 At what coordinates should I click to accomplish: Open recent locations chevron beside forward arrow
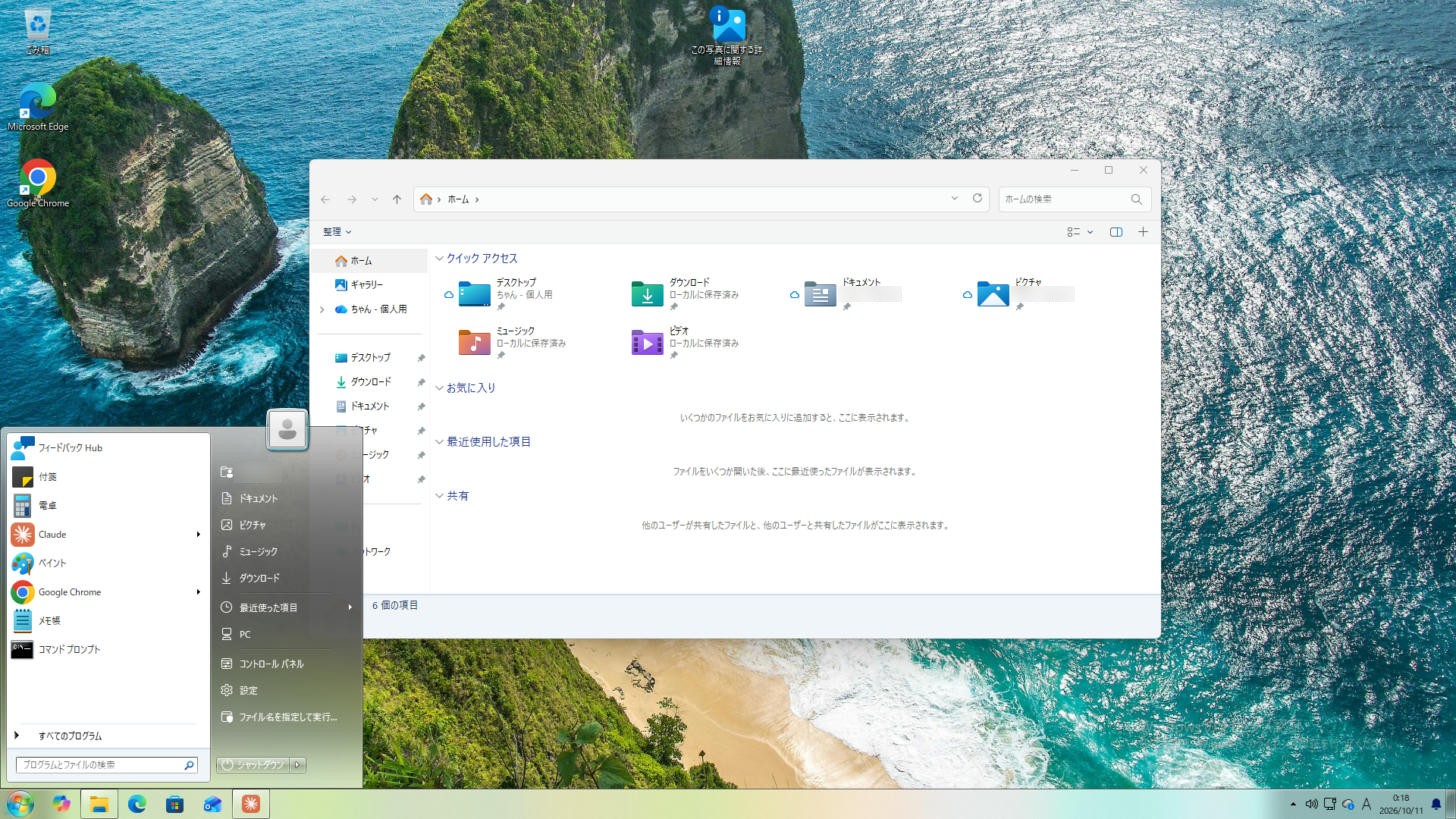click(375, 199)
